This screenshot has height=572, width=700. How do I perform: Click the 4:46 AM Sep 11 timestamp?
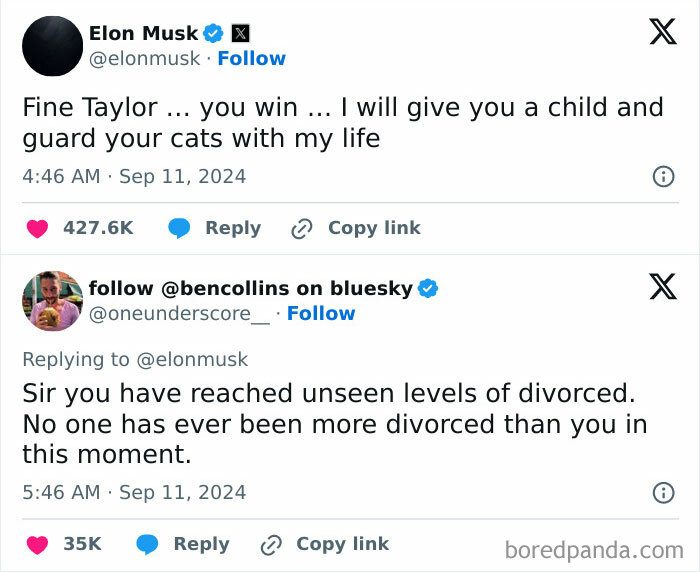coord(134,177)
